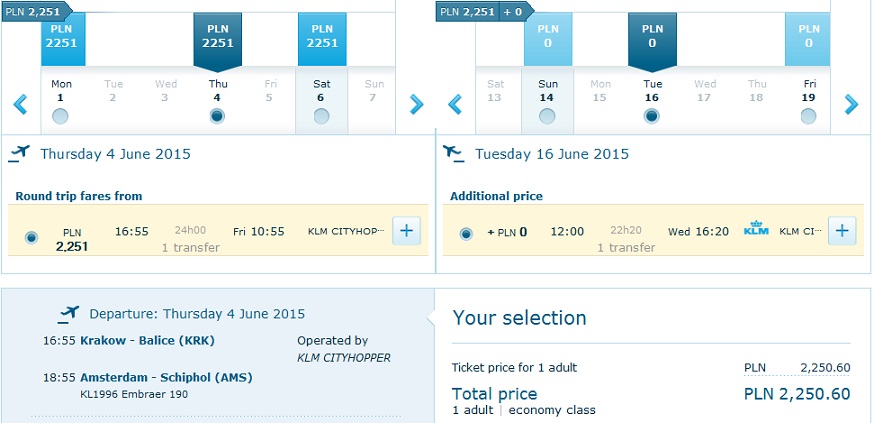
Task: Click the departure plane icon in itinerary panel
Action: tap(69, 314)
